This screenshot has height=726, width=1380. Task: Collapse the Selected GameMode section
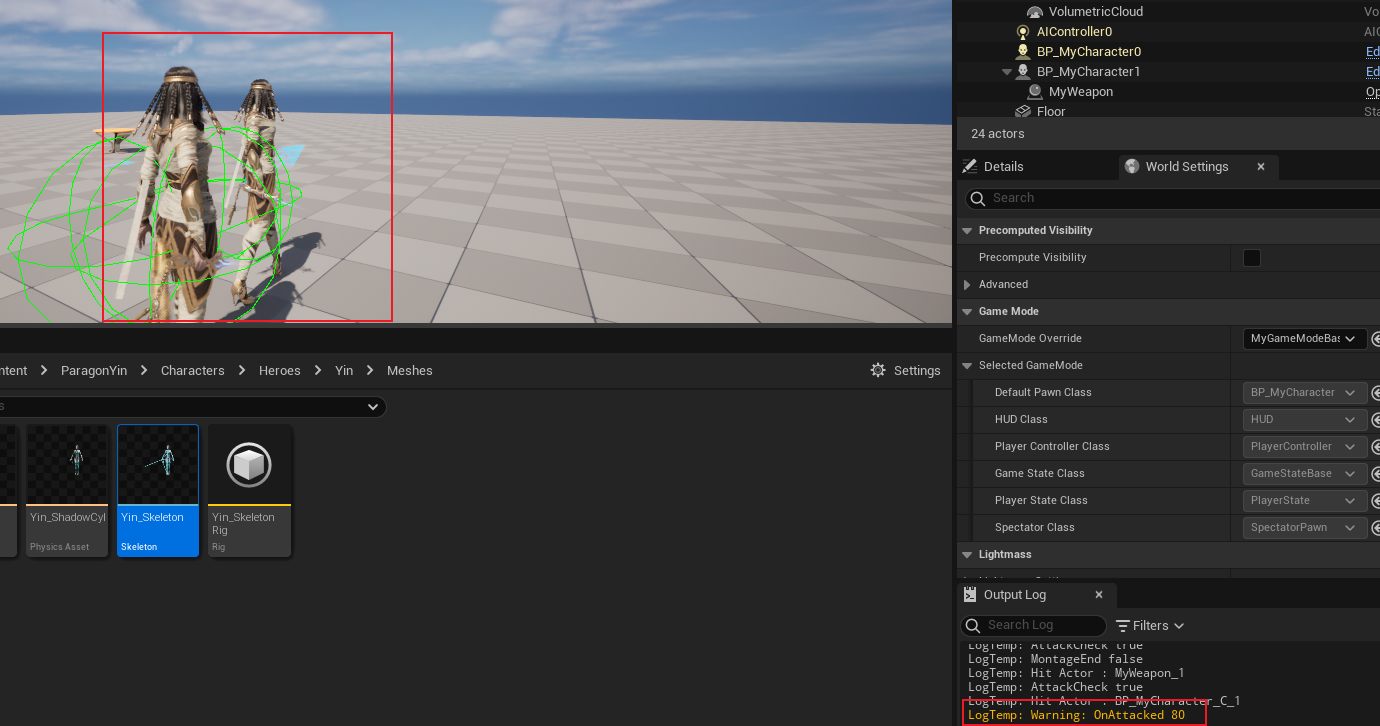coord(967,366)
